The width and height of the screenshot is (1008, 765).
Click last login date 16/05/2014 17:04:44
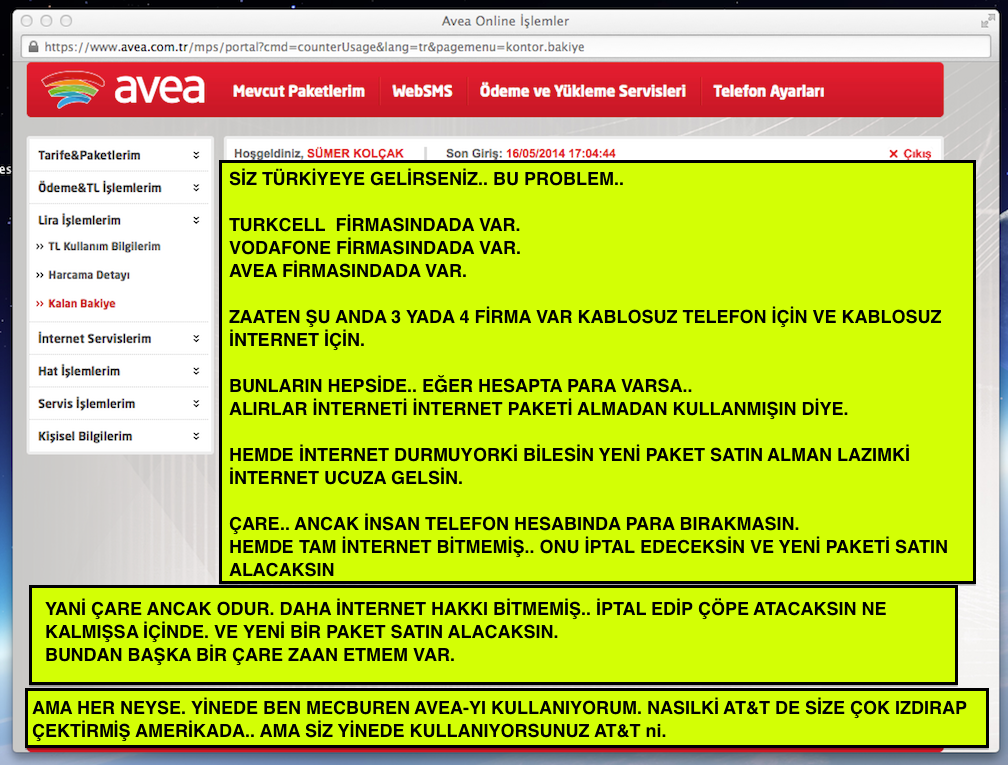click(561, 154)
